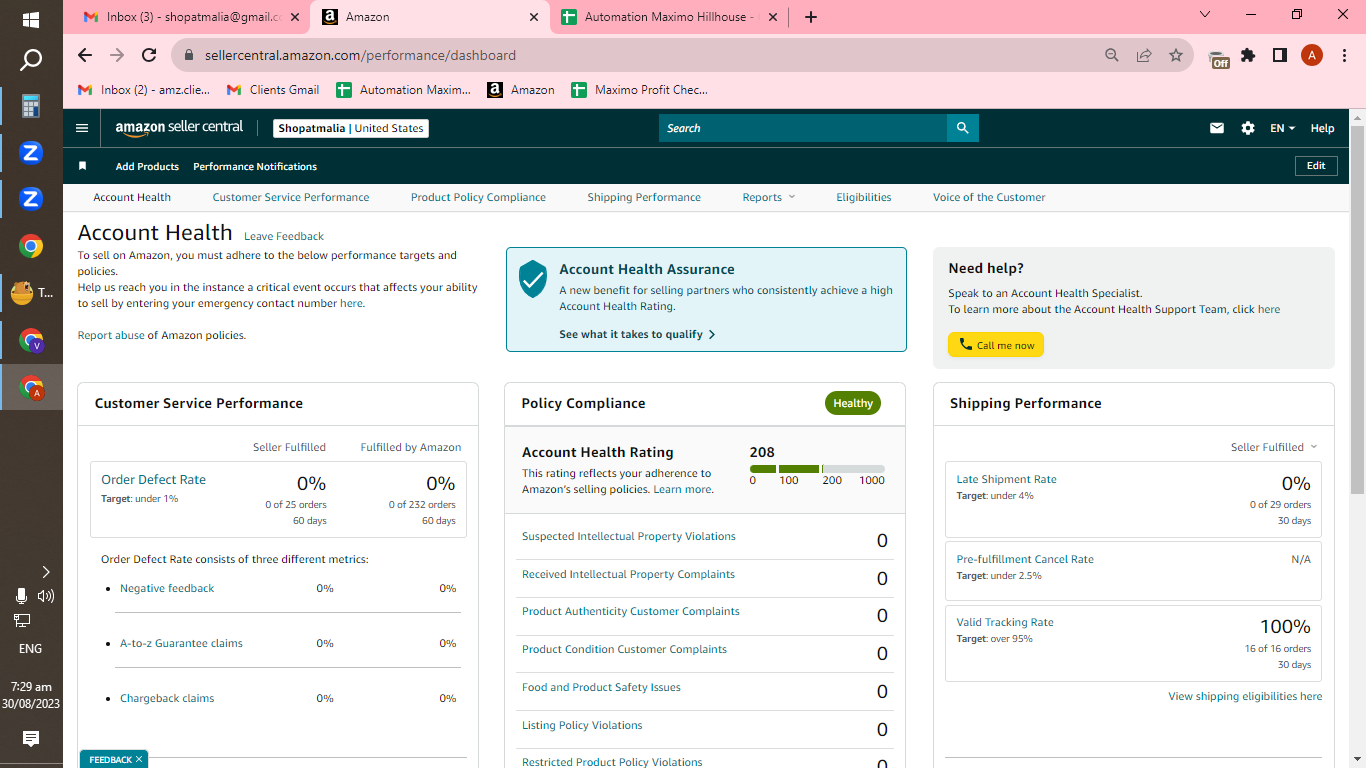Open the Shipping Performance tab
The image size is (1366, 768).
[644, 197]
